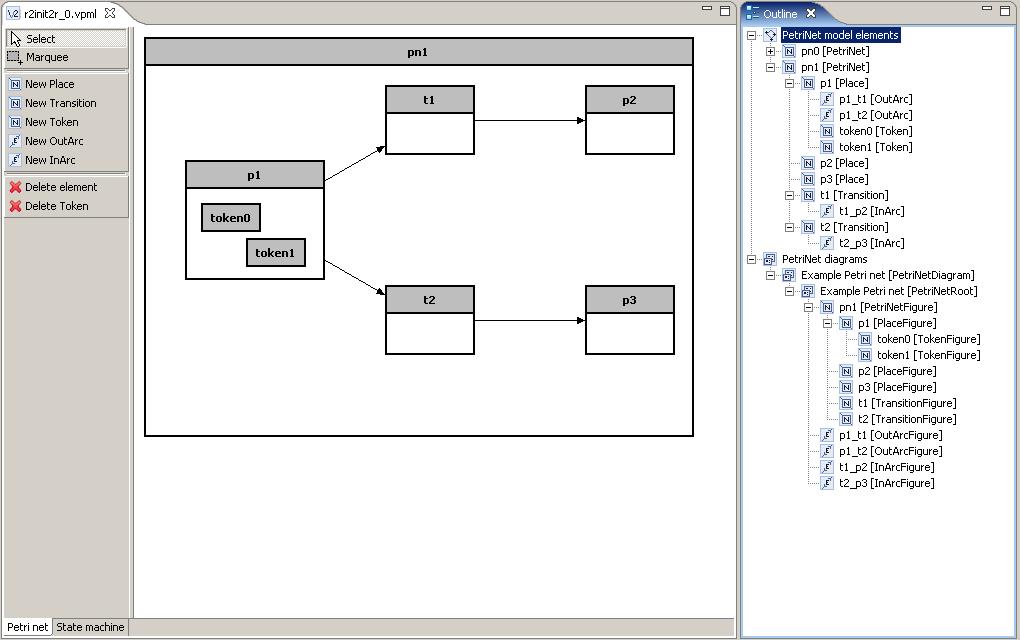The height and width of the screenshot is (640, 1020).
Task: Select the token1 box in diagram
Action: point(276,252)
